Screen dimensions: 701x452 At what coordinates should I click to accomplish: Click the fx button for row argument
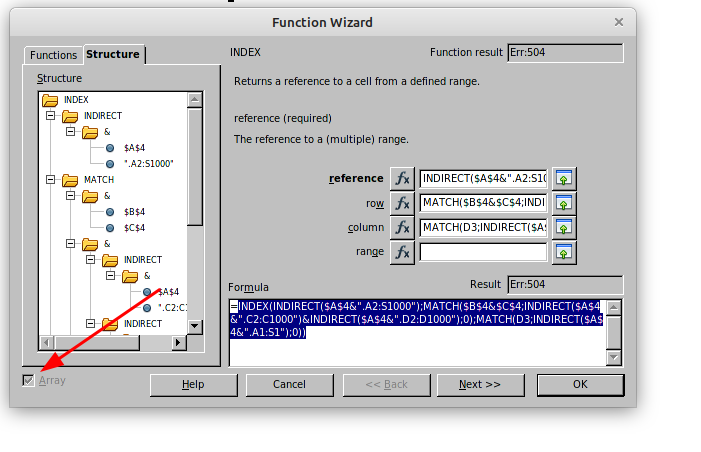(402, 203)
